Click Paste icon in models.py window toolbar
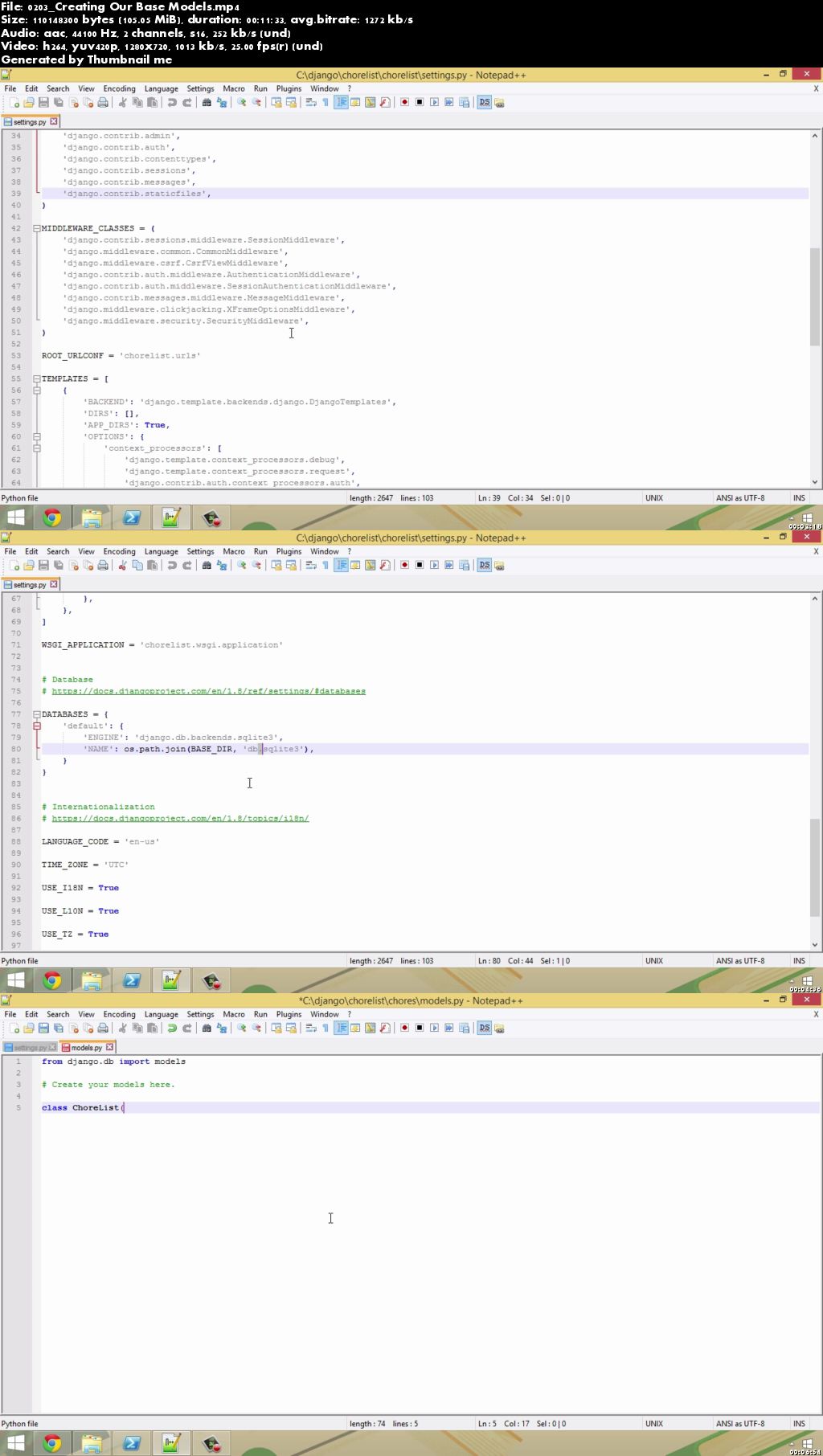Screen dimensions: 823x1456 point(152,1029)
